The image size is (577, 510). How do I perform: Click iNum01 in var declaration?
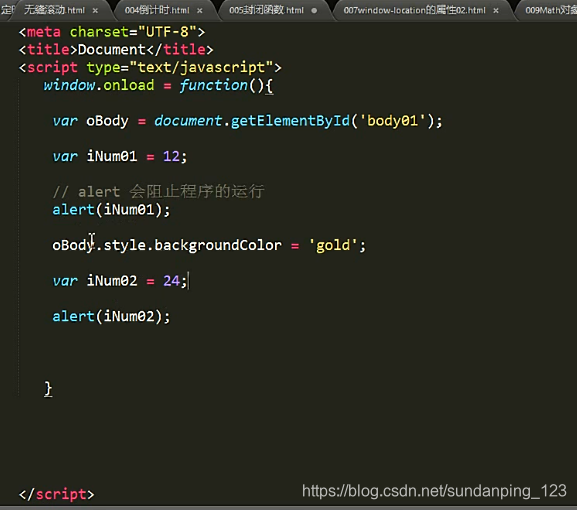111,156
